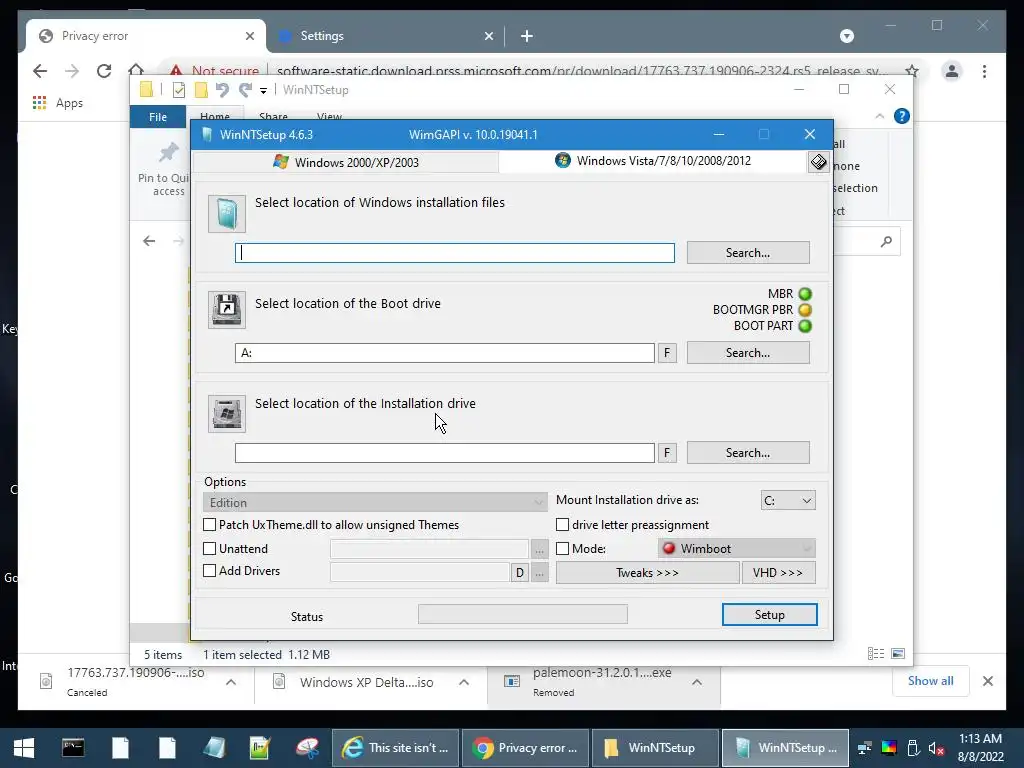Tick the Add Drivers checkbox

point(210,570)
